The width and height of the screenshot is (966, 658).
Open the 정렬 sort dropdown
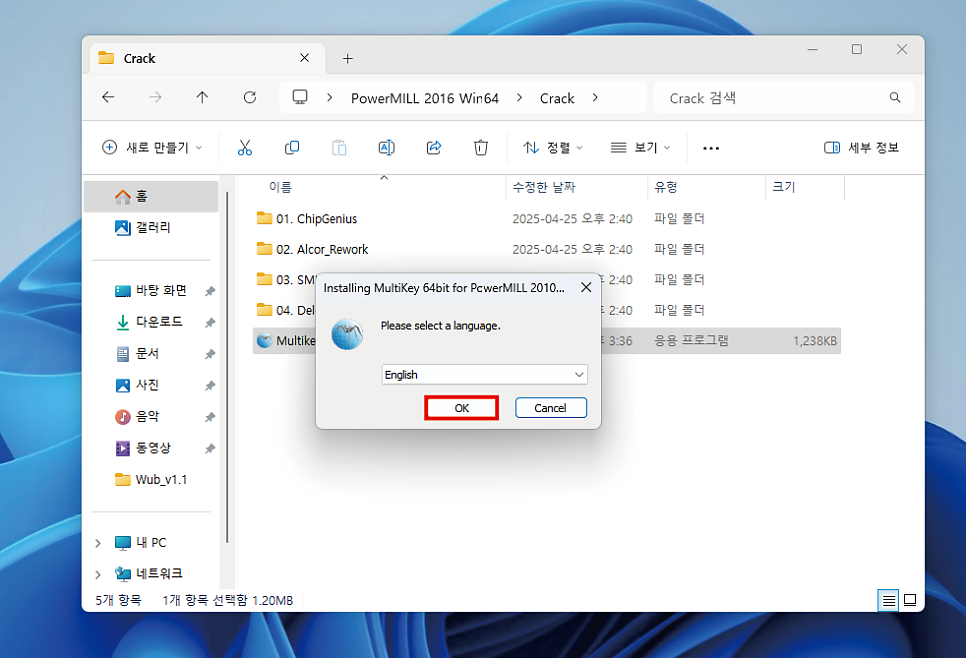553,147
